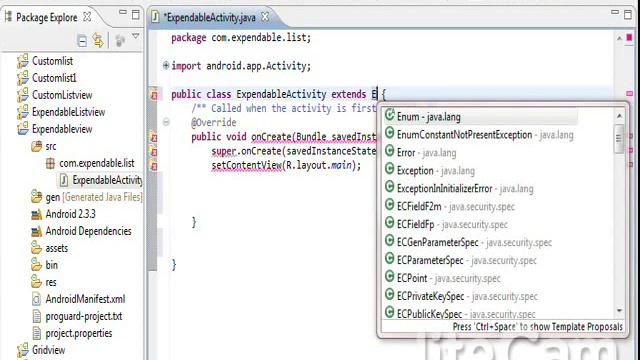This screenshot has height=360, width=640.
Task: Open Customlist project in tree
Action: (x=52, y=61)
